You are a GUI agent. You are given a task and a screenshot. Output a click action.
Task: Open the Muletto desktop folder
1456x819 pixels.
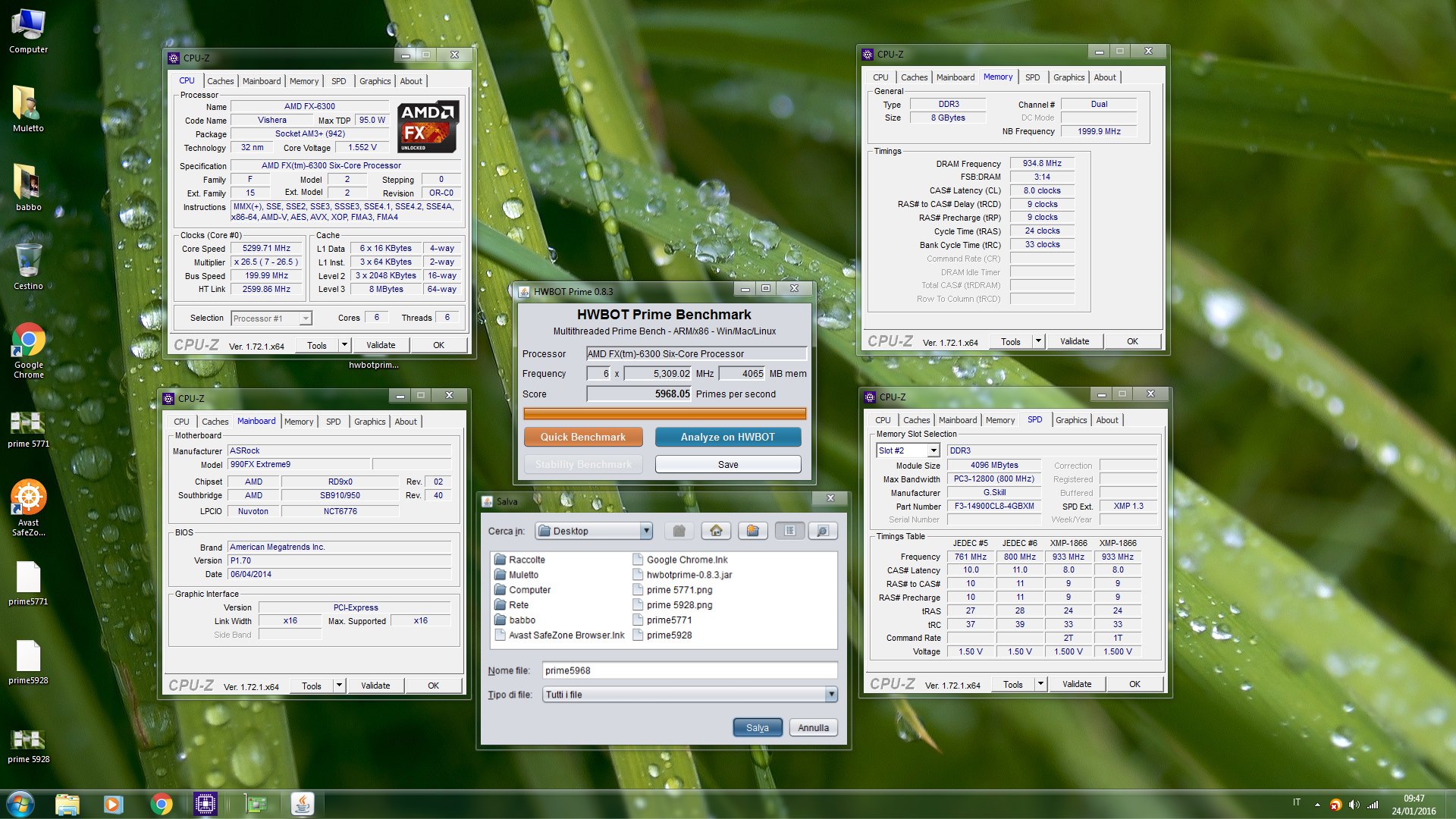[x=28, y=109]
